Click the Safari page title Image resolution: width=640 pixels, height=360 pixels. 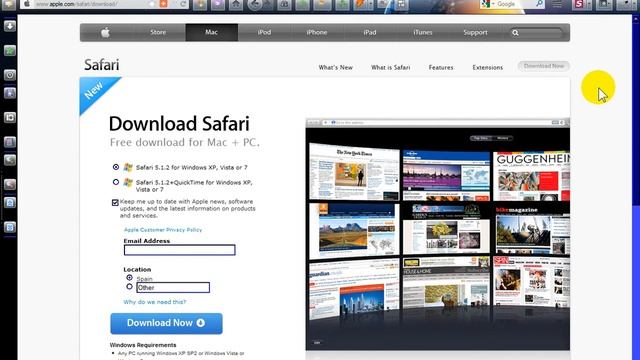coord(102,64)
